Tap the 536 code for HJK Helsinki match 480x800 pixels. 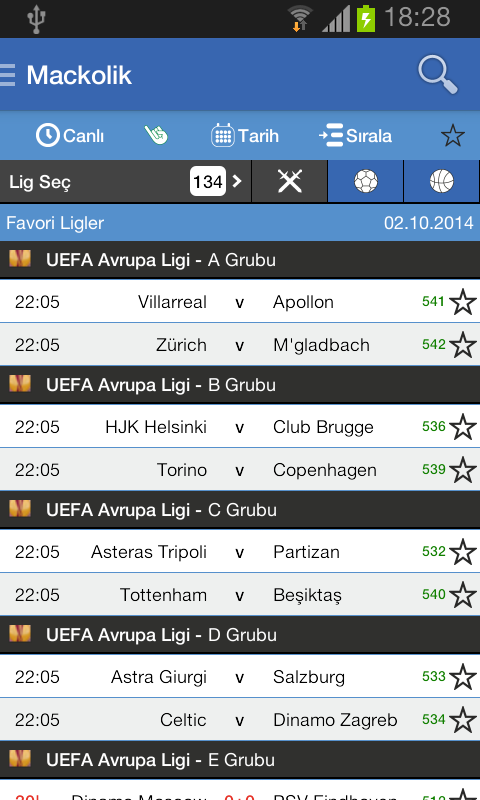pyautogui.click(x=434, y=426)
